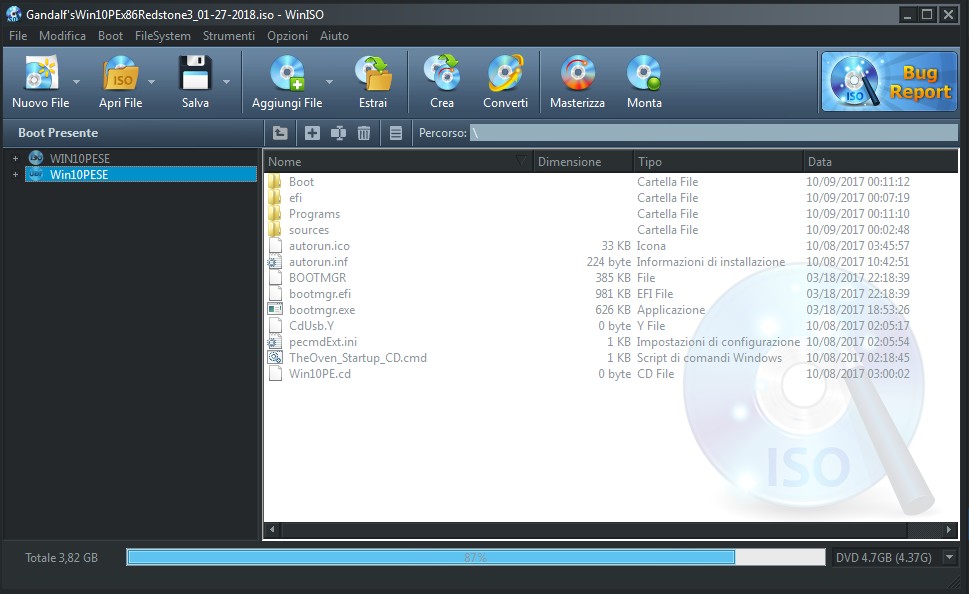This screenshot has width=969, height=594.
Task: Click the horizontal scrollbar left arrow
Action: [x=272, y=530]
